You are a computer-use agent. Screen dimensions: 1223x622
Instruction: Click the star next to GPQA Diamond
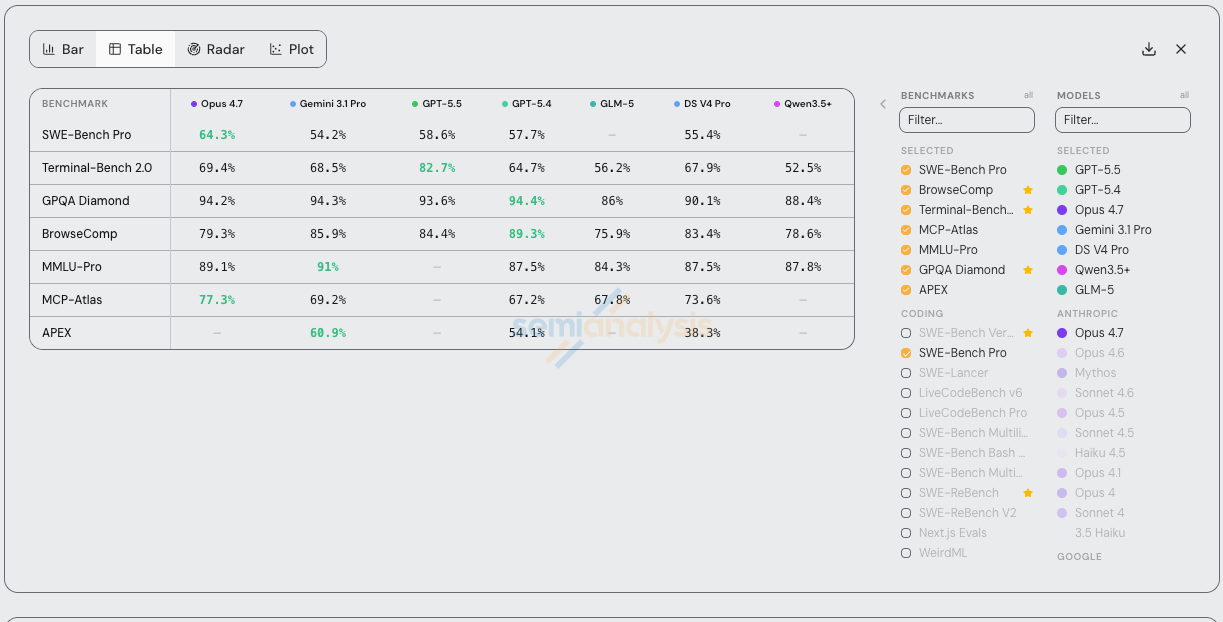pyautogui.click(x=1027, y=270)
